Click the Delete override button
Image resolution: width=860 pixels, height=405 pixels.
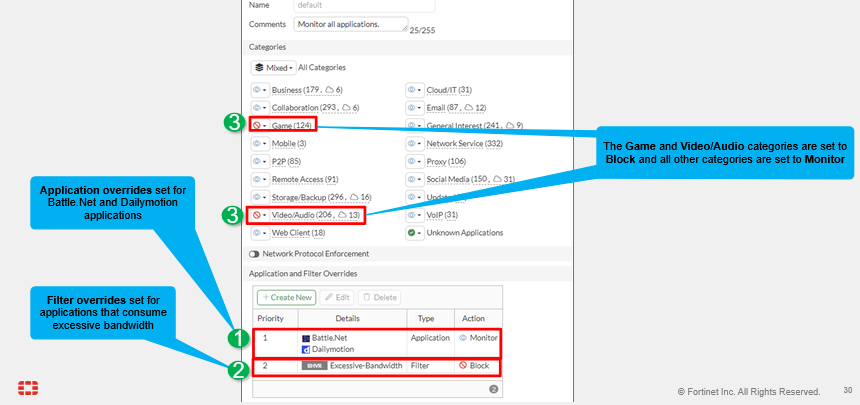pos(380,297)
